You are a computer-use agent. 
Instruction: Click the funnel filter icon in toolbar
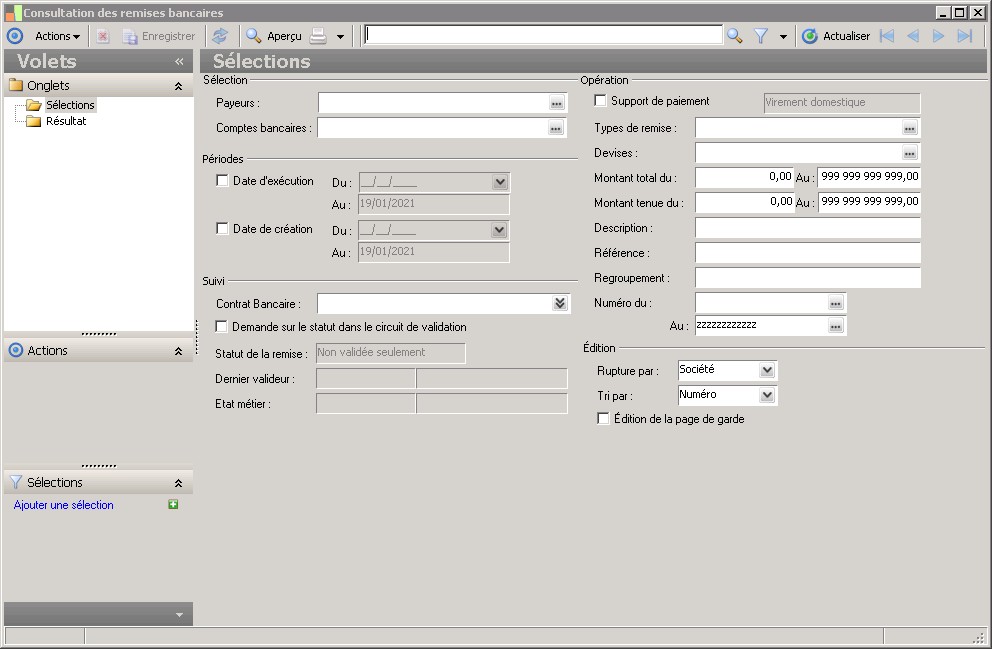761,36
